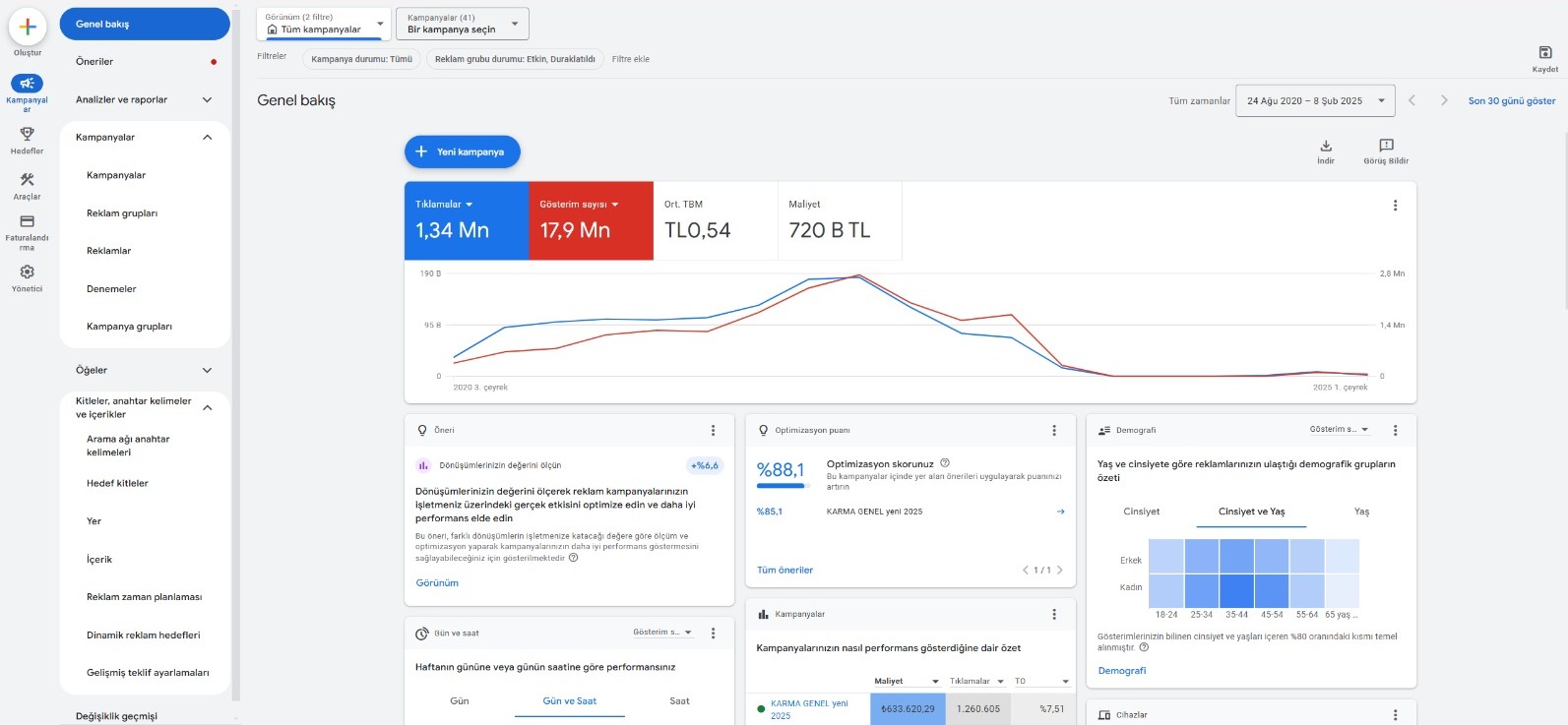Select the Saat tab in Gün ve saat
Screen dimensions: 1568x725
point(679,701)
